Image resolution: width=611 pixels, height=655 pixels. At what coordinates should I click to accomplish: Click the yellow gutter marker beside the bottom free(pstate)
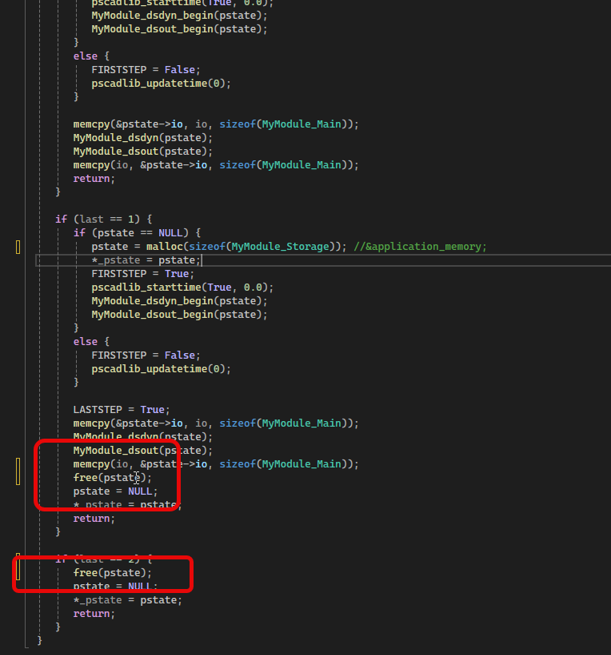coord(18,571)
